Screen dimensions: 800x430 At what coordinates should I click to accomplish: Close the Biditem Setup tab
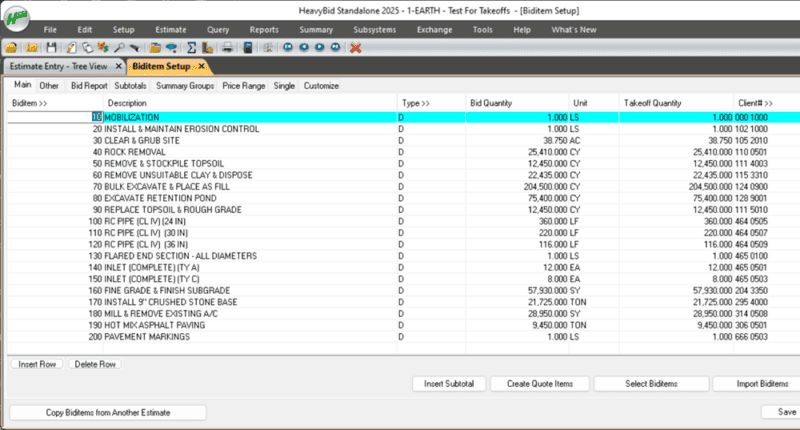click(x=201, y=67)
